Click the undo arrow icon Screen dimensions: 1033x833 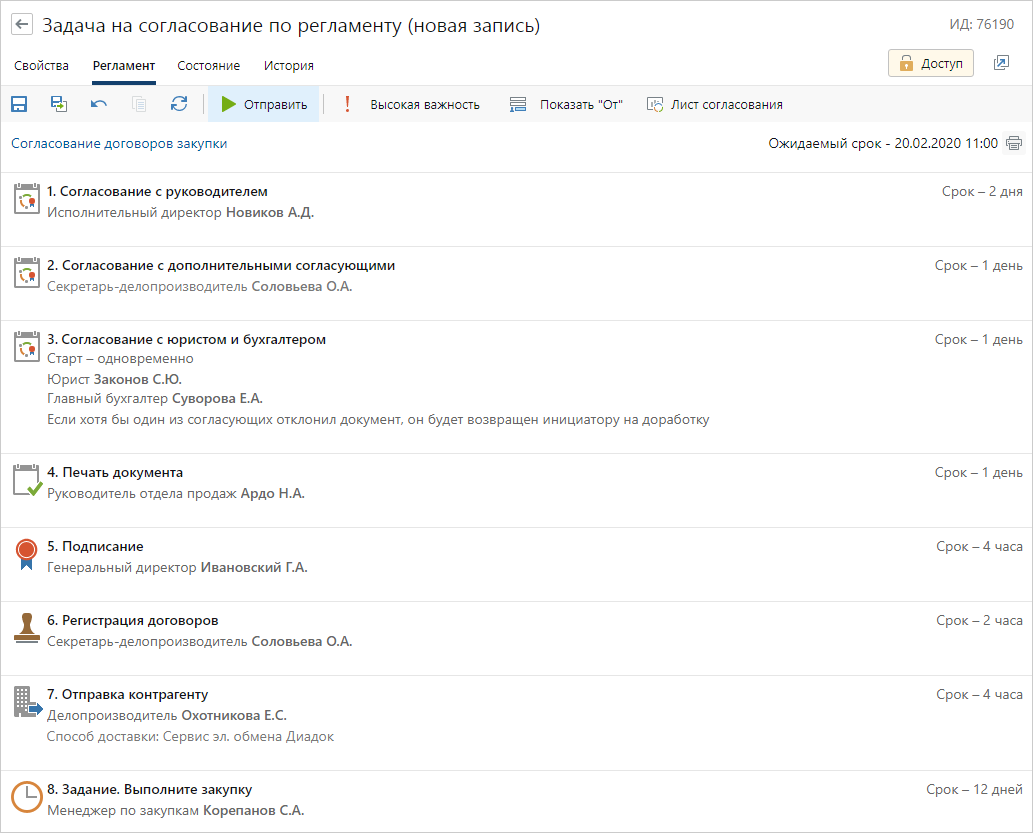[x=99, y=104]
